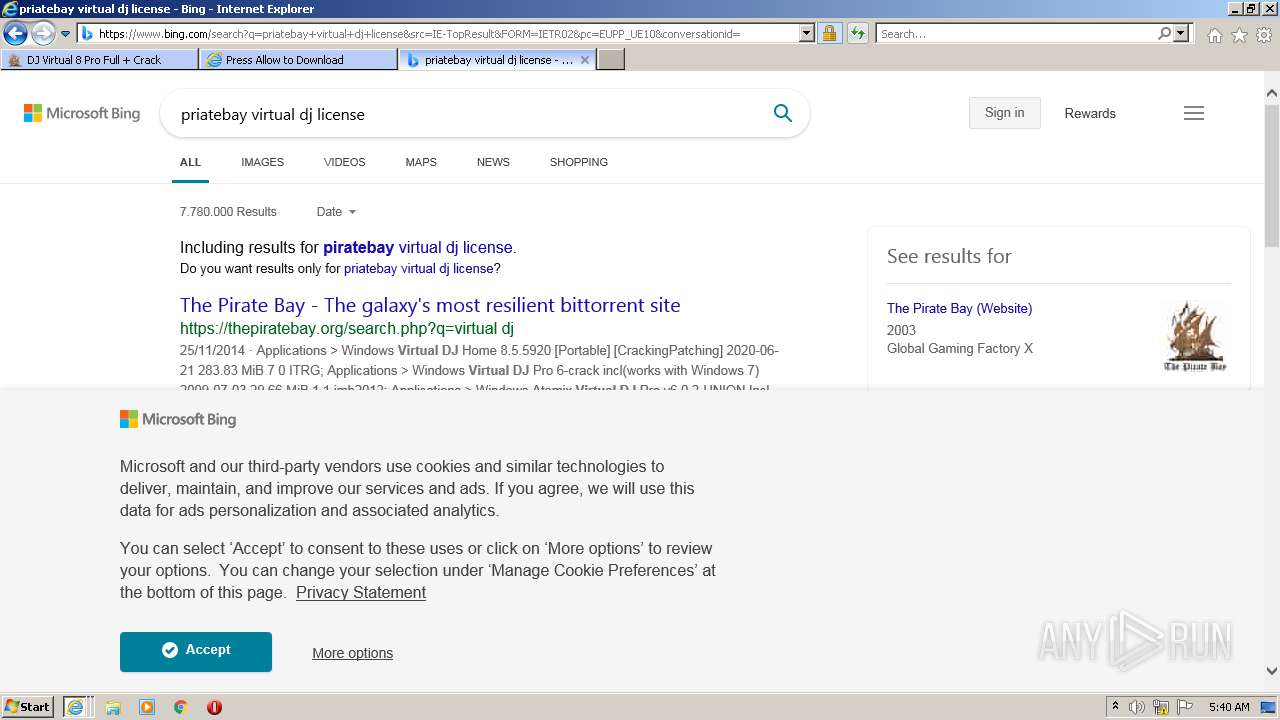This screenshot has height=720, width=1280.
Task: Go forward with the browser Forward arrow
Action: [x=42, y=34]
